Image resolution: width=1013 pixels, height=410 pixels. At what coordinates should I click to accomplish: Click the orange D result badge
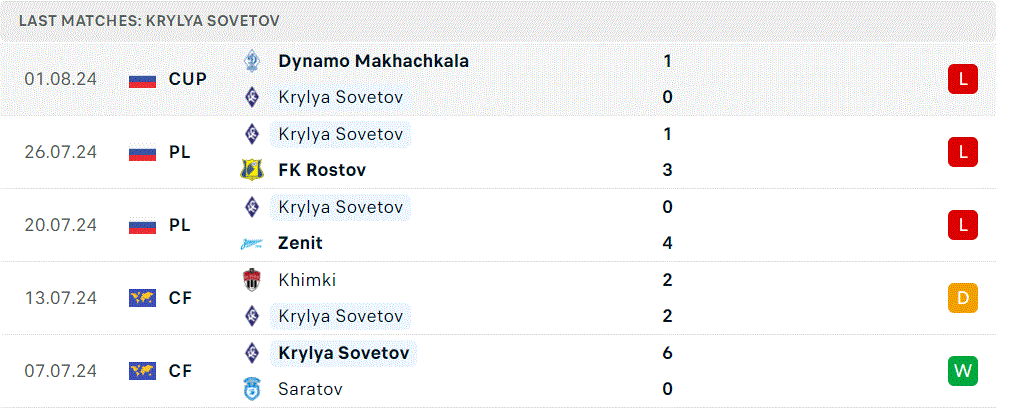(963, 298)
